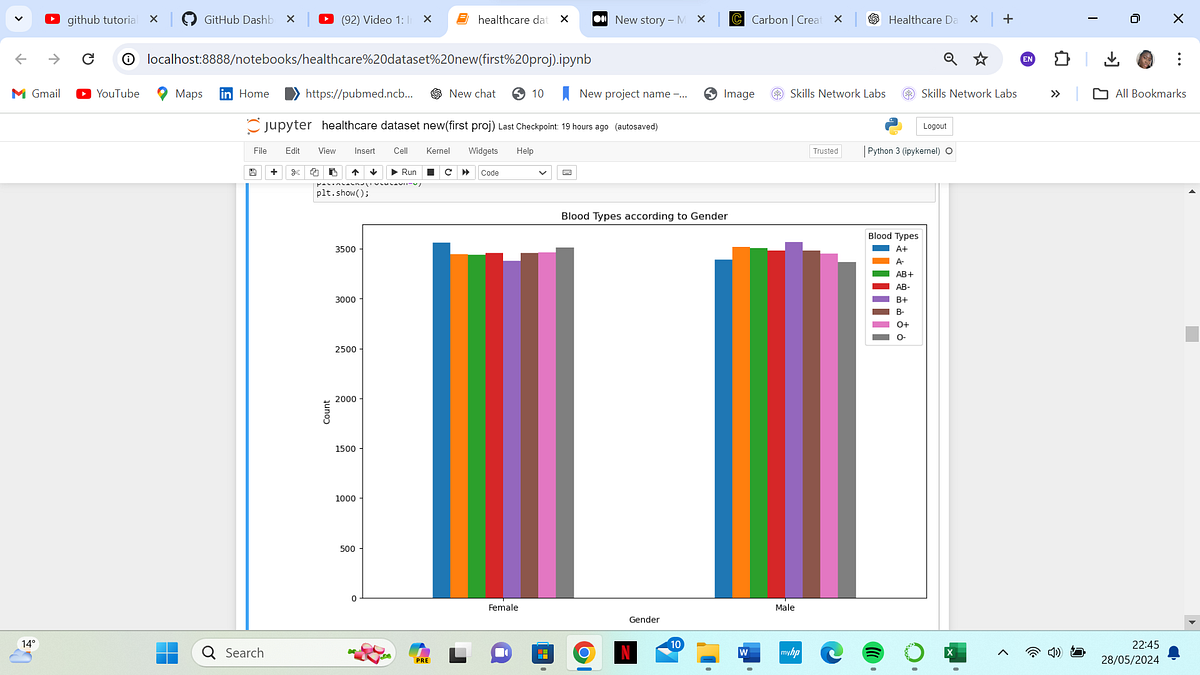This screenshot has height=675, width=1200.
Task: Save the notebook checkpoint
Action: coord(252,172)
